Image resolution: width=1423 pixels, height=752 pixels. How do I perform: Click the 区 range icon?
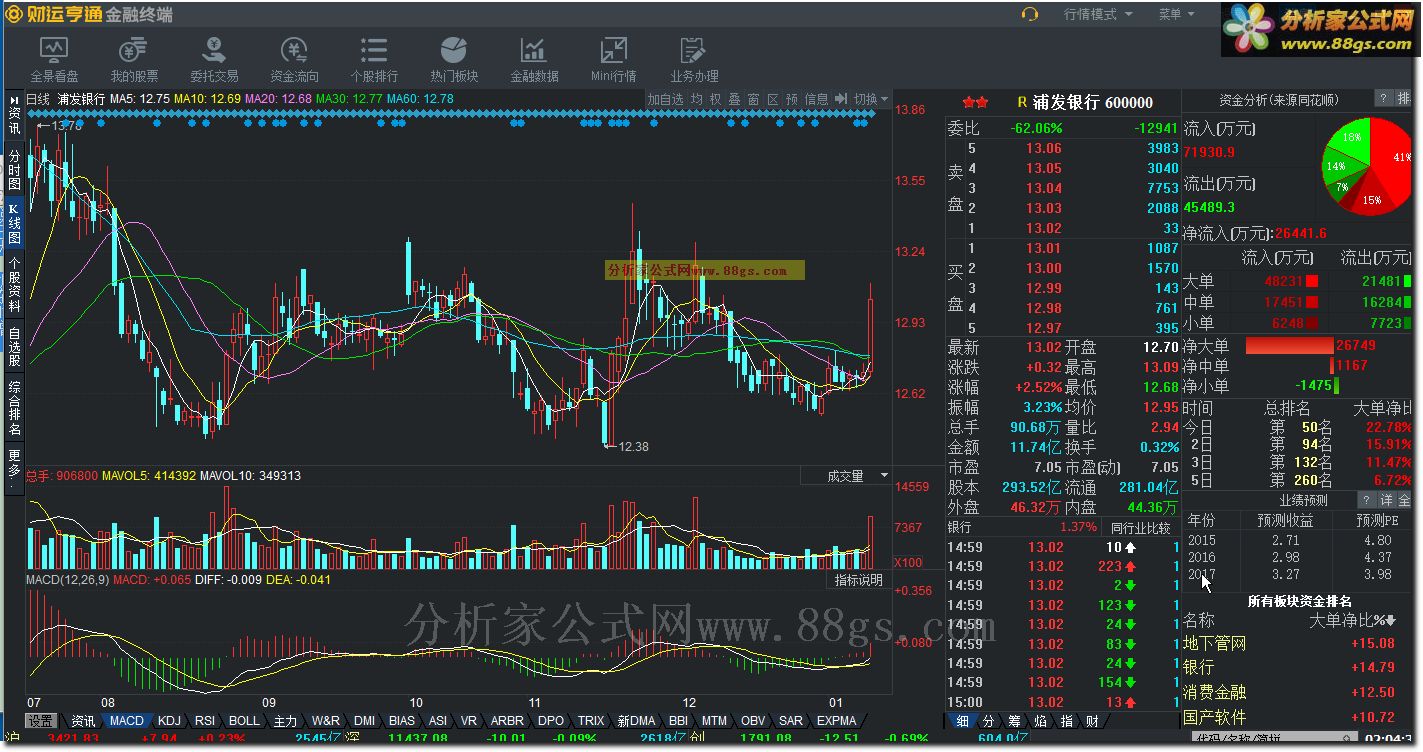pyautogui.click(x=773, y=99)
